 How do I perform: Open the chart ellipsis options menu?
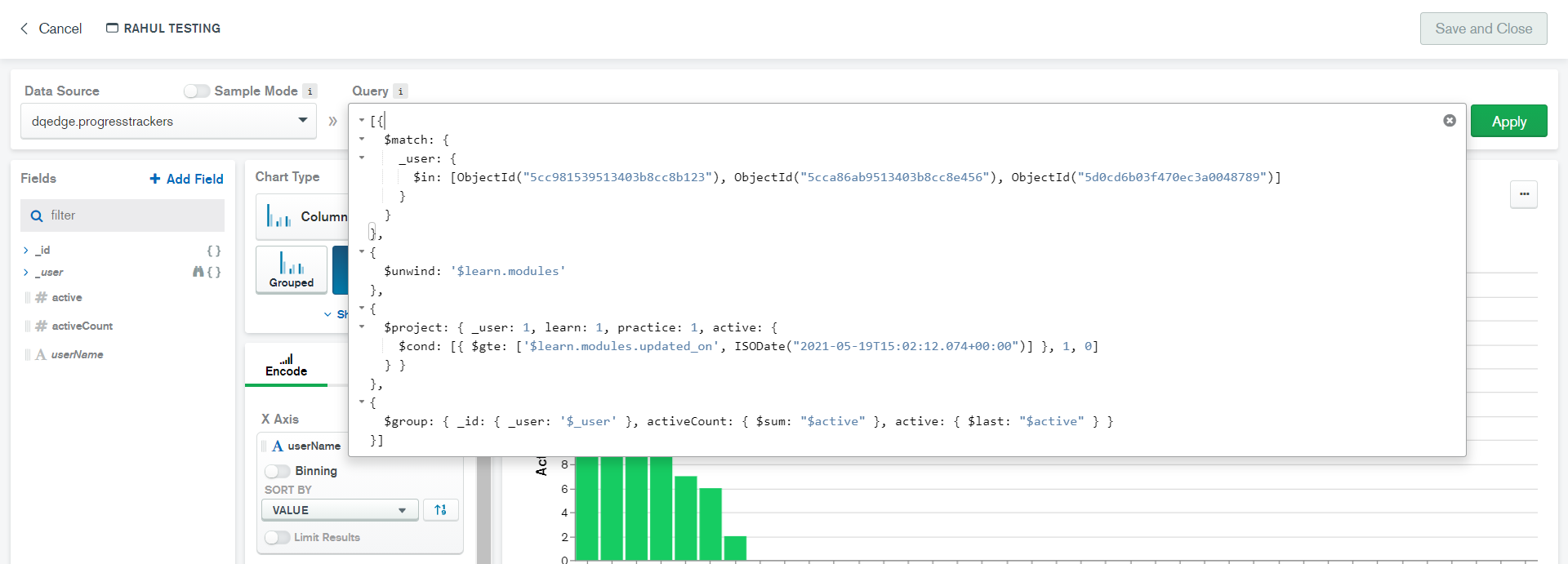pos(1523,194)
